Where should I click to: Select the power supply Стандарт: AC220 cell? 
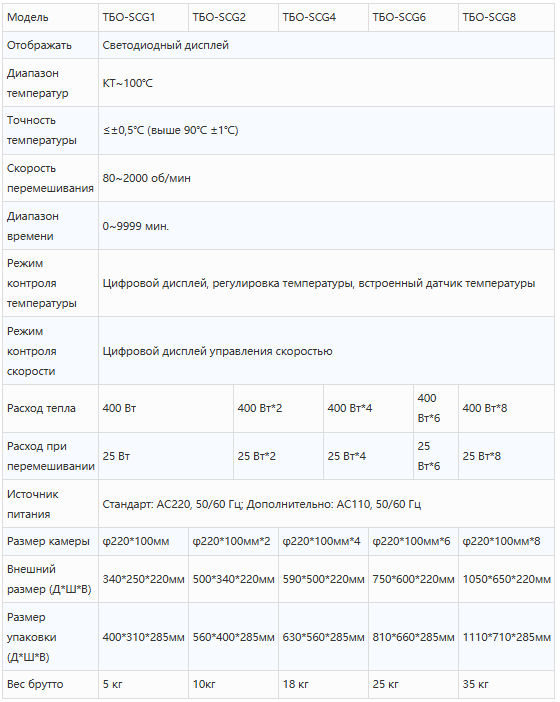click(x=326, y=504)
